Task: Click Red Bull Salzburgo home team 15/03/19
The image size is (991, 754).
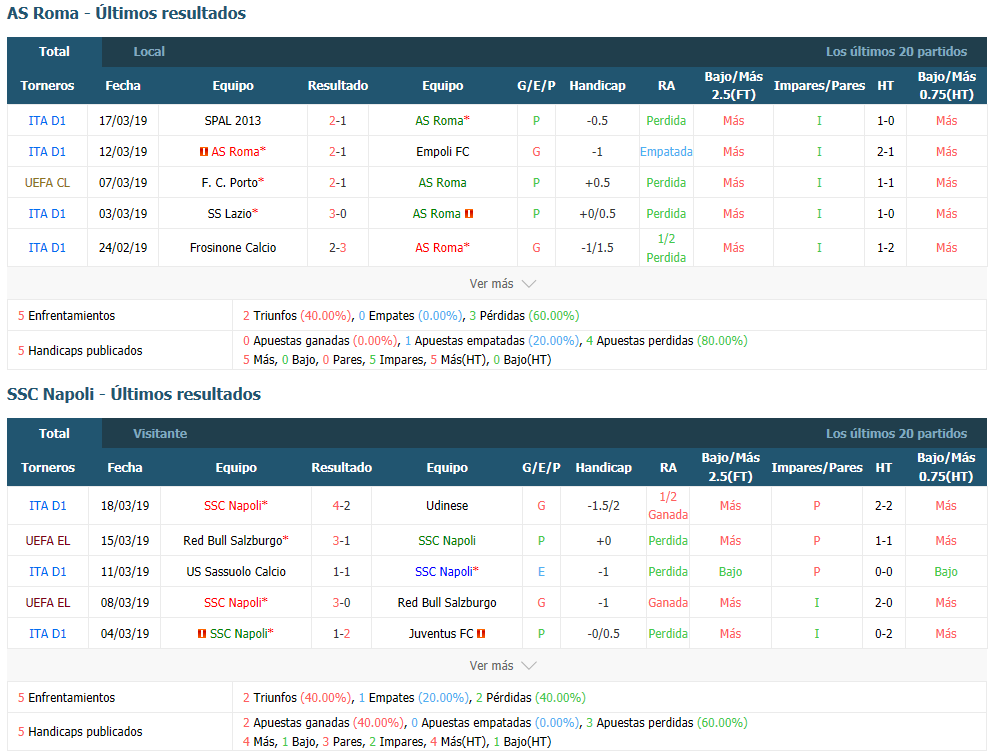Action: click(233, 540)
